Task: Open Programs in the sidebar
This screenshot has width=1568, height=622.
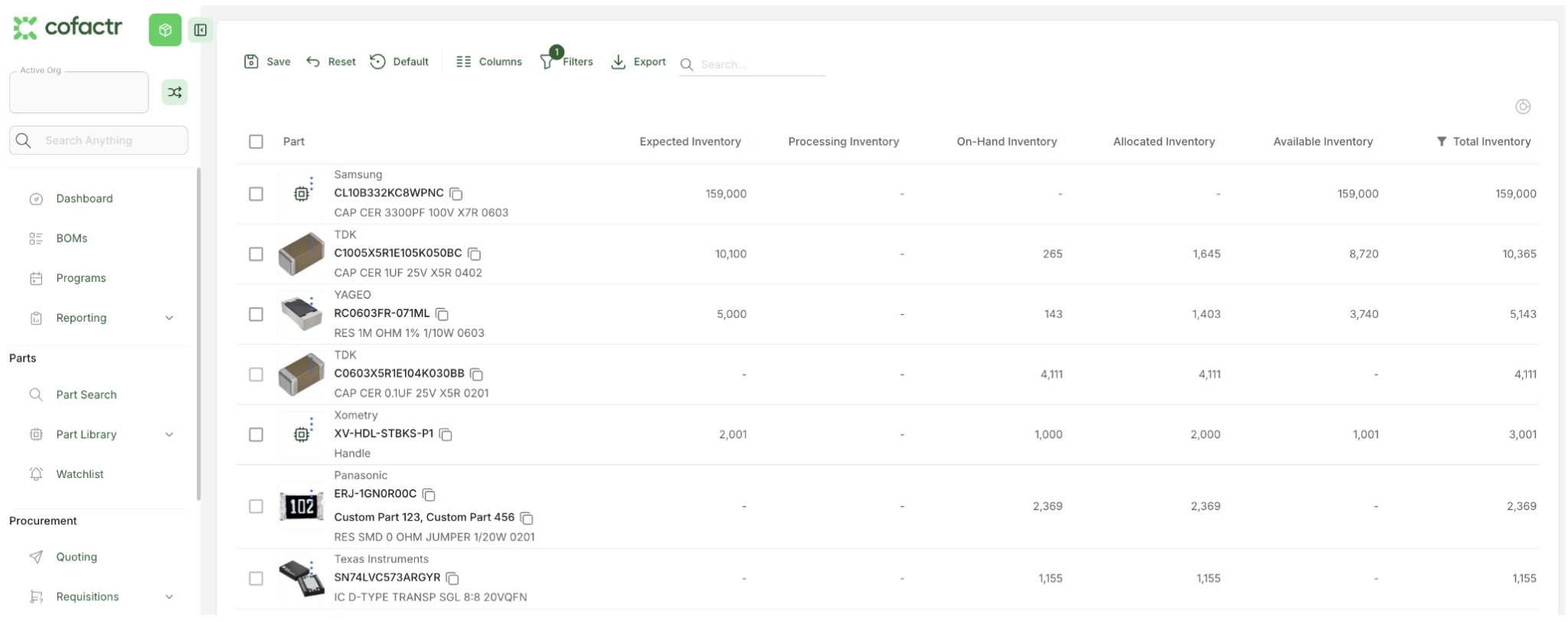Action: pos(81,278)
